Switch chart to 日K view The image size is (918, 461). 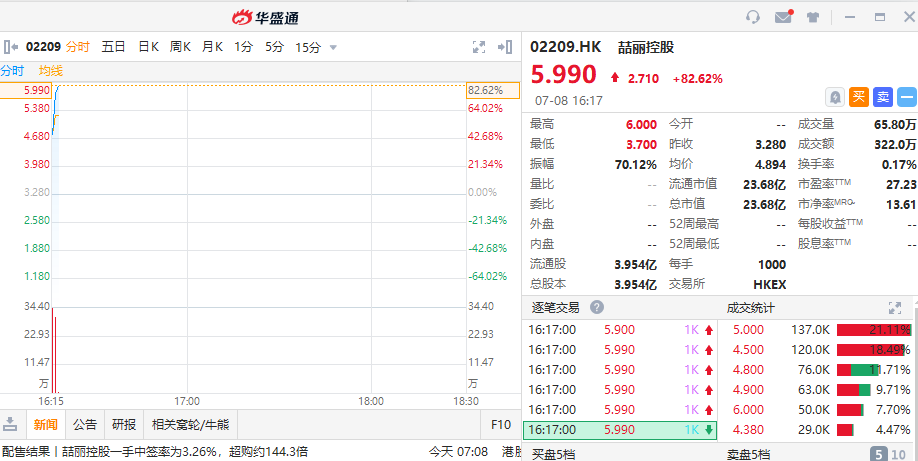148,47
